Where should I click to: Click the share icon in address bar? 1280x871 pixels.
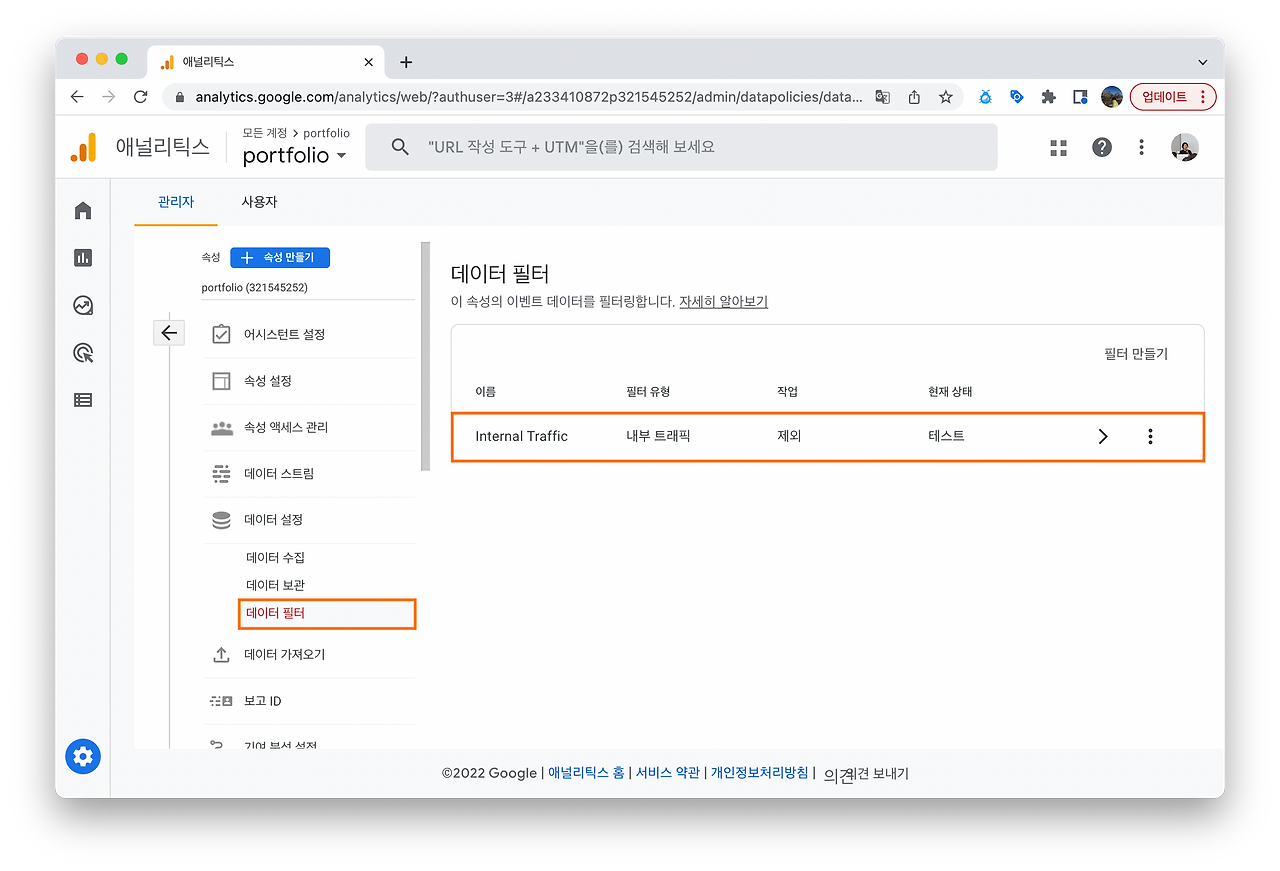[x=914, y=97]
